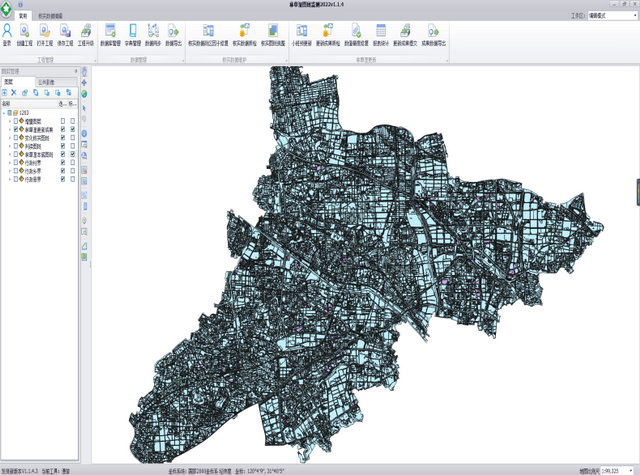Expand the 行政县界 layer group
The height and width of the screenshot is (475, 640).
coord(10,179)
